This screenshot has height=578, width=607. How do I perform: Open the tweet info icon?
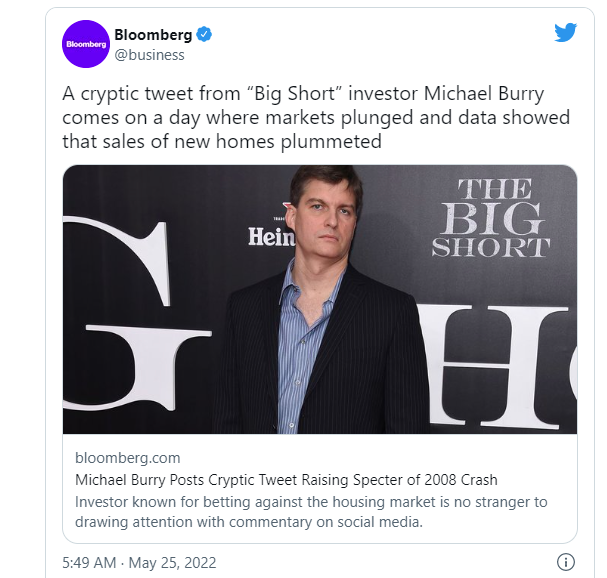pyautogui.click(x=566, y=561)
